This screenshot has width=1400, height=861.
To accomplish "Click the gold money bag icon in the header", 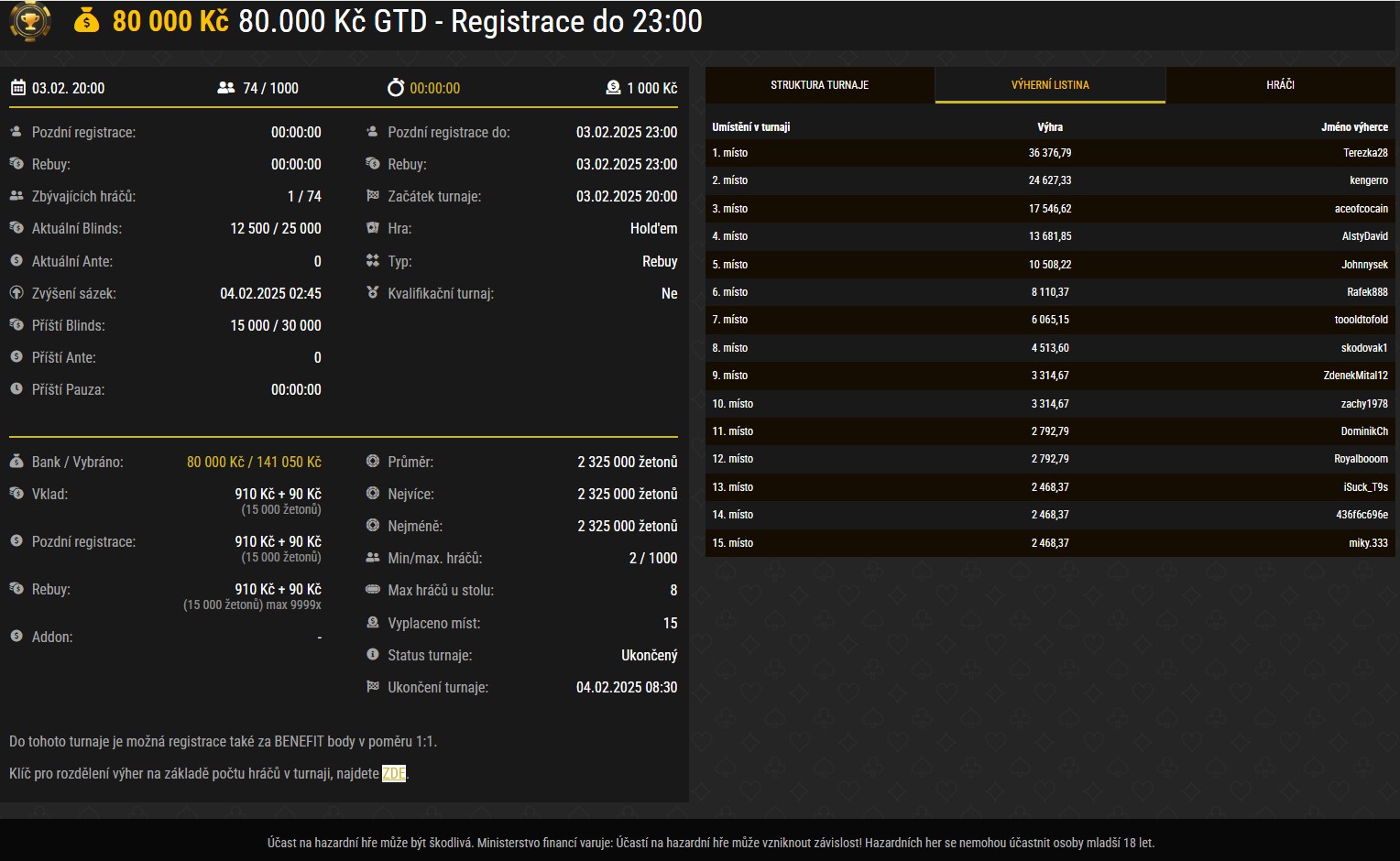I will tap(86, 20).
